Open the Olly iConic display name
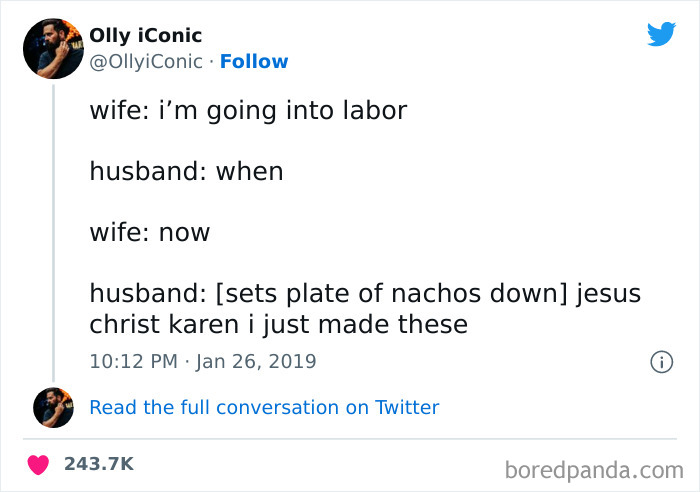The width and height of the screenshot is (700, 492). pos(145,36)
